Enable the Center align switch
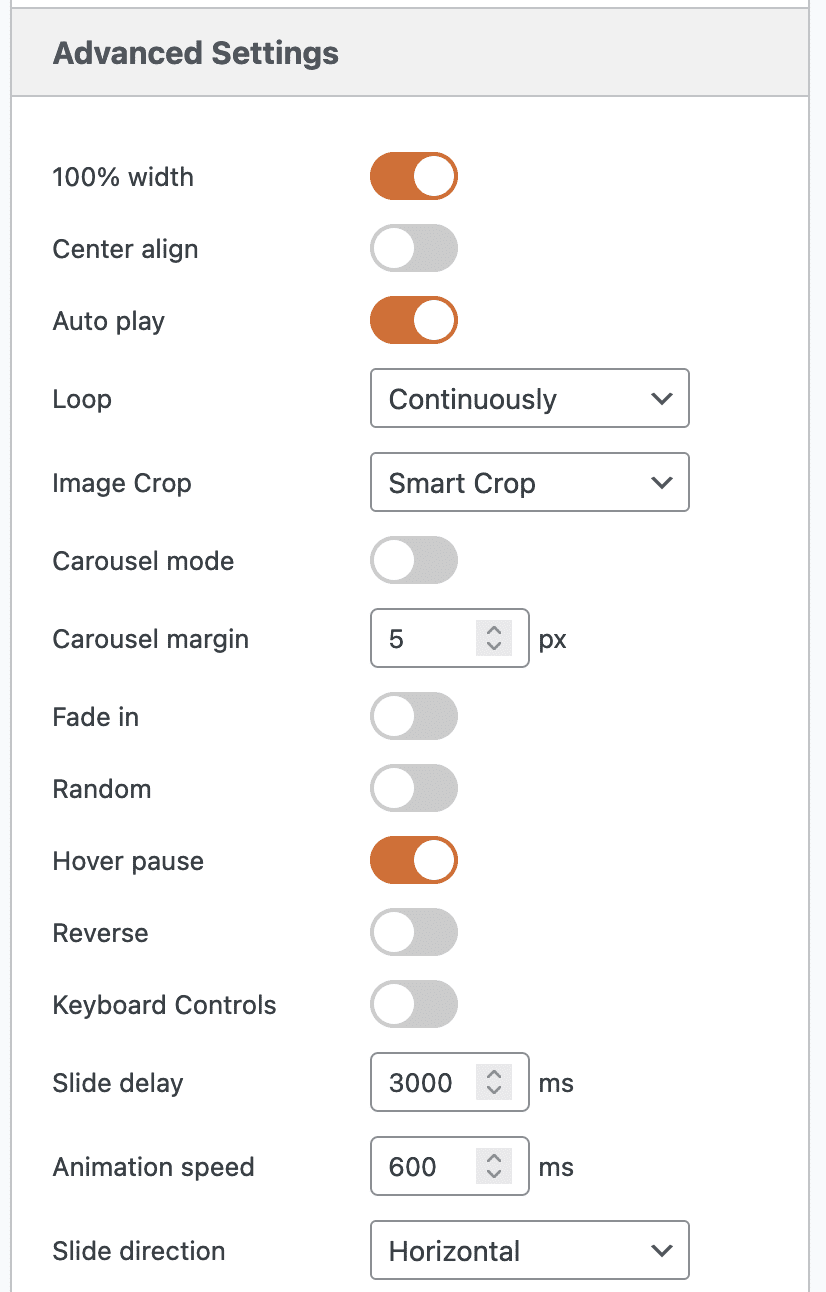The width and height of the screenshot is (826, 1292). [414, 249]
